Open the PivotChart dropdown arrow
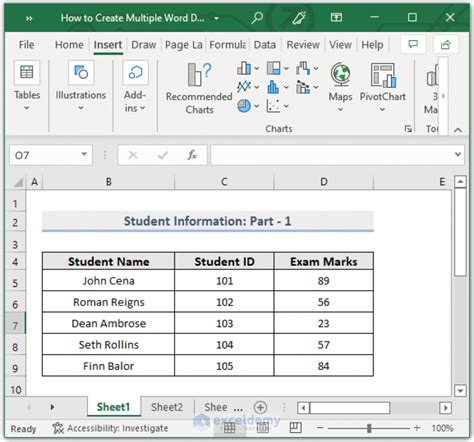Screen dimensions: 474x442 [x=382, y=109]
